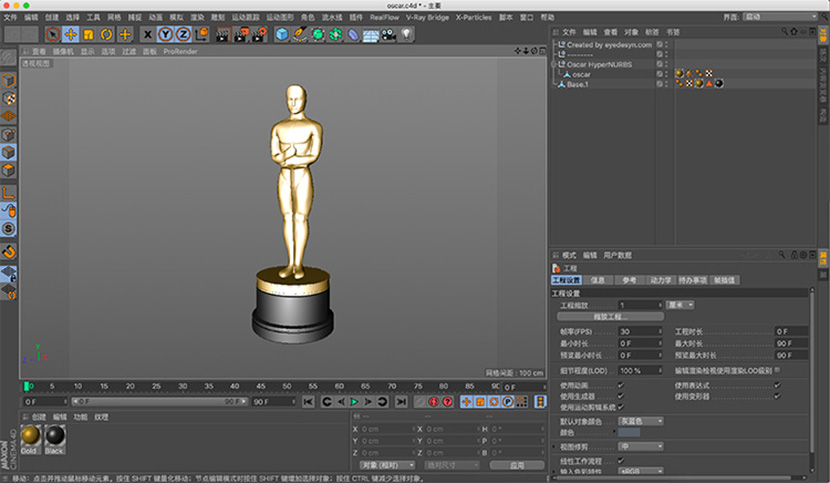
Task: Activate the Rotate tool
Action: coord(106,34)
